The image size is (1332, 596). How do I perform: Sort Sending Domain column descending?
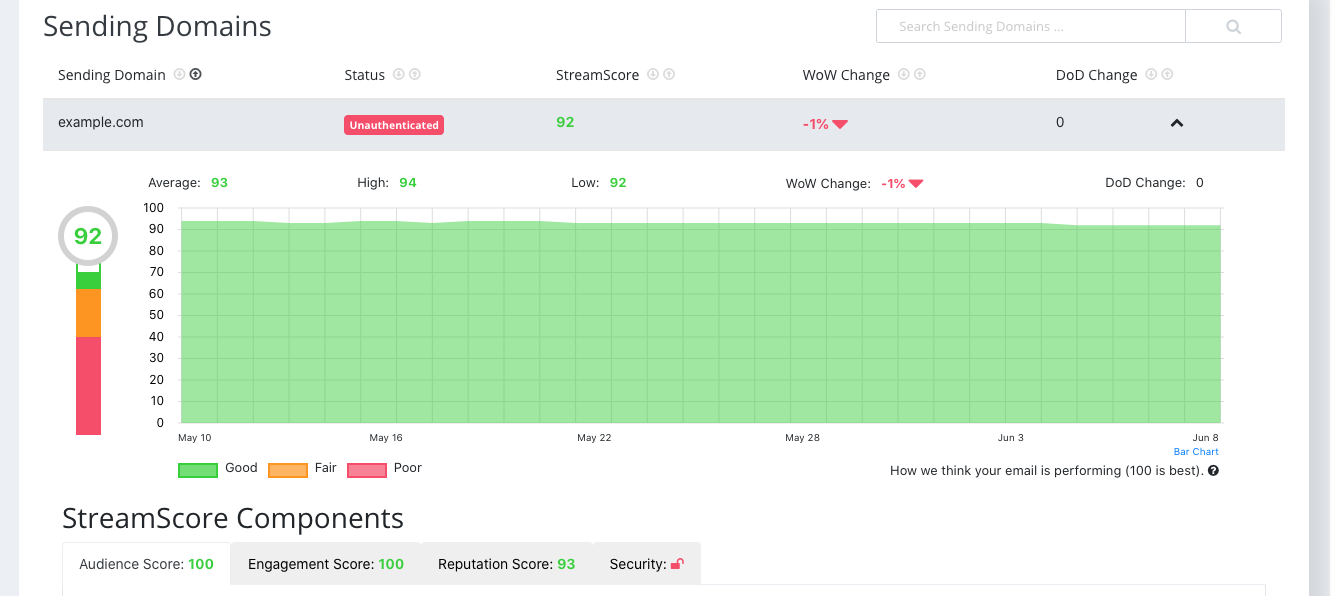180,74
